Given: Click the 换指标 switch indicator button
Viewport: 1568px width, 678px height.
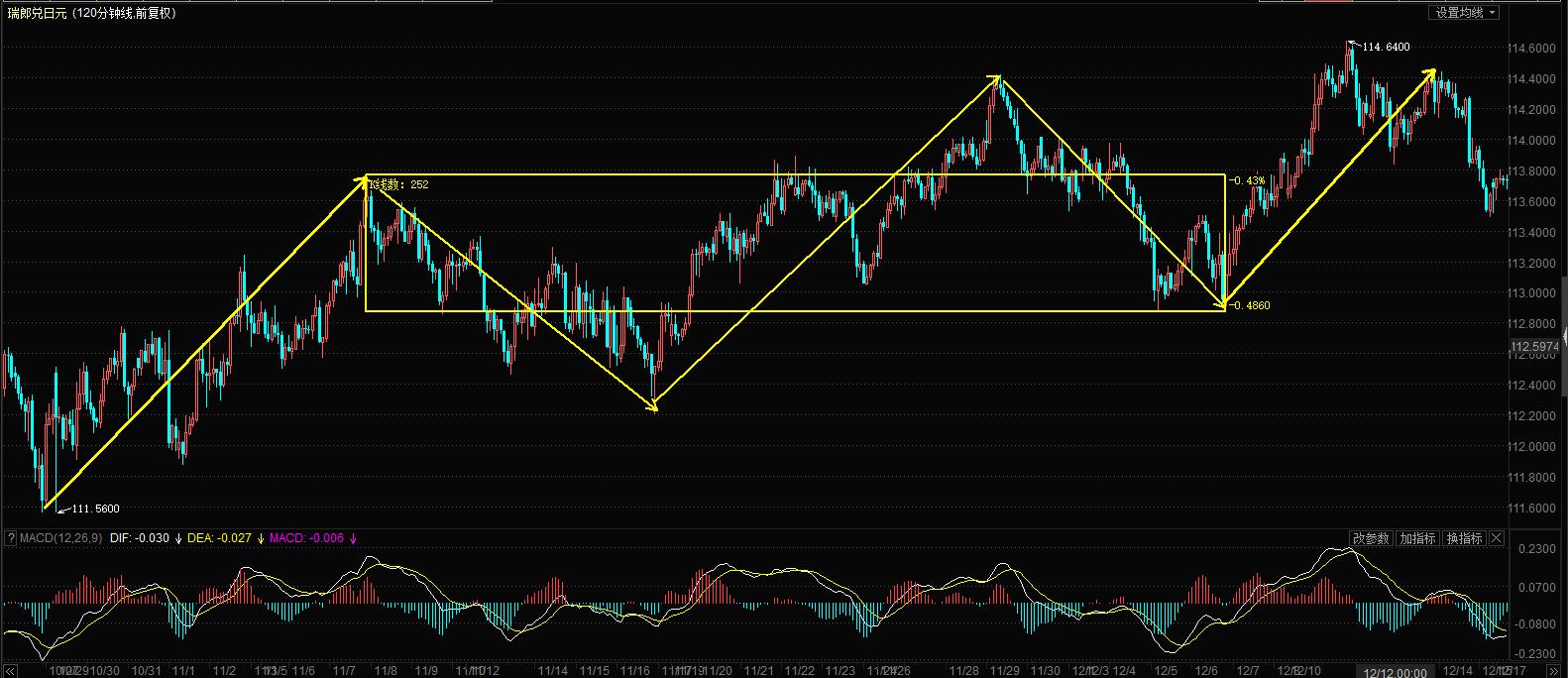Looking at the screenshot, I should pos(1464,538).
